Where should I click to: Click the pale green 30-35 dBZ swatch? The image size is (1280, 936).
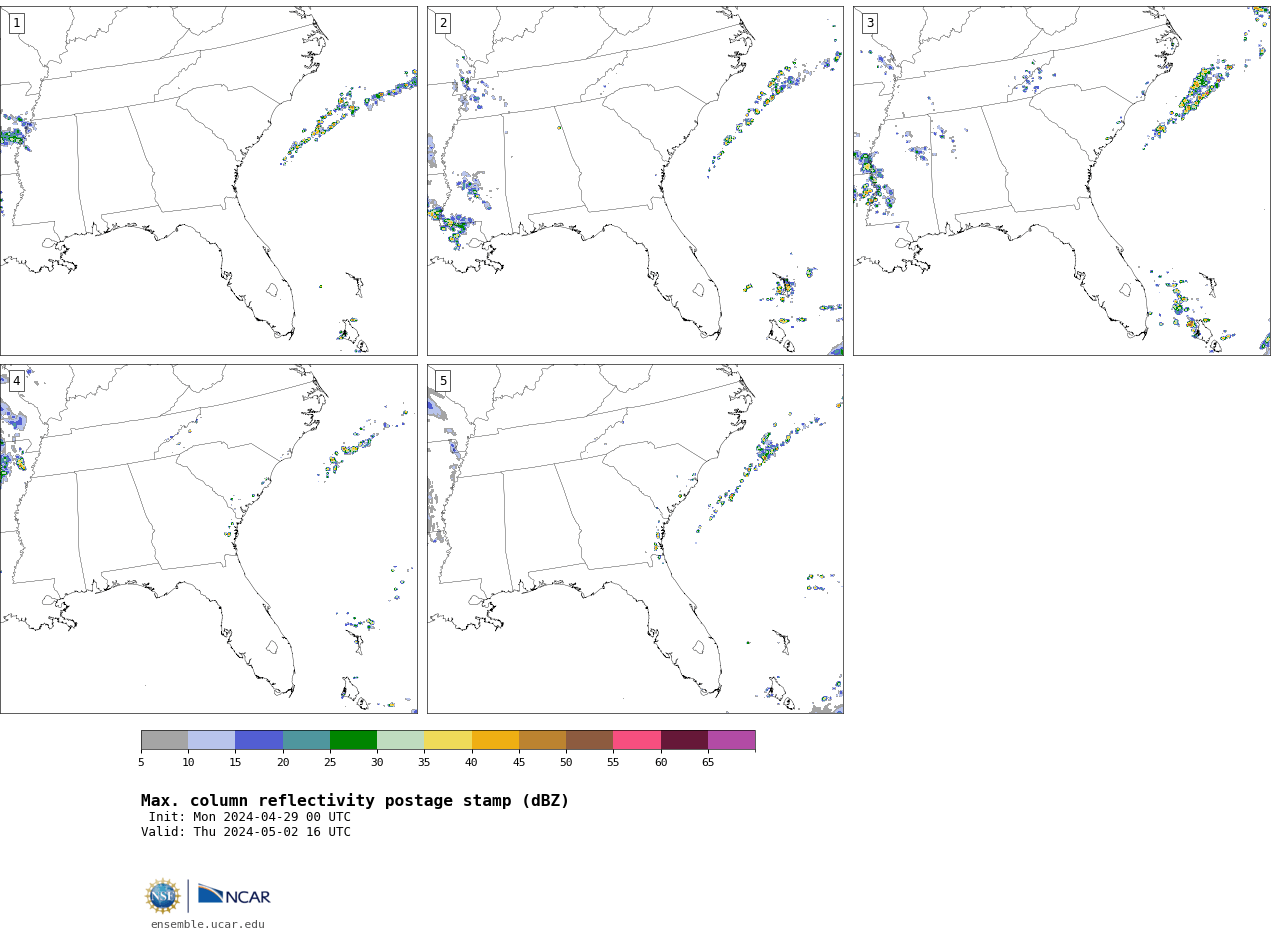coord(401,740)
